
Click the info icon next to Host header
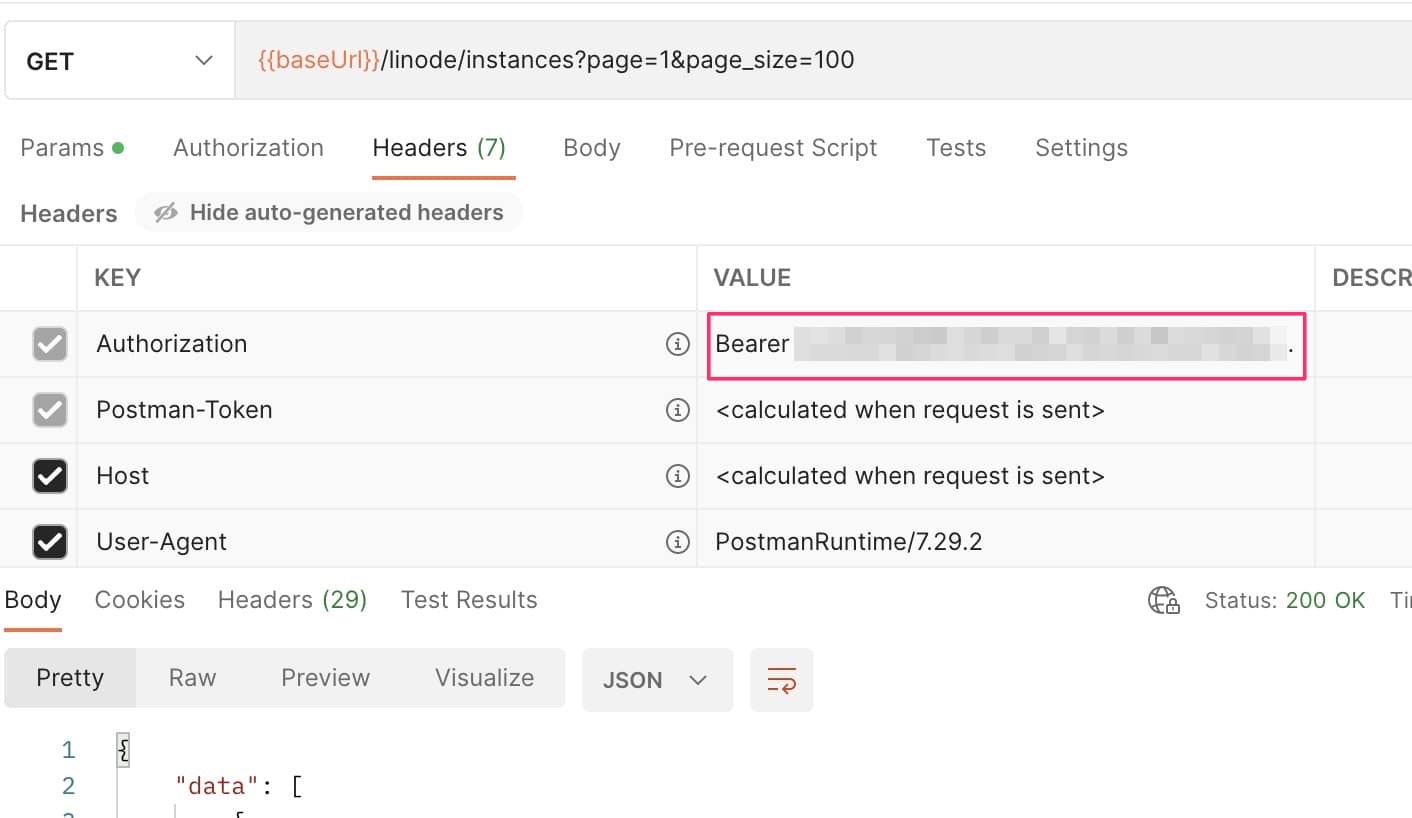[x=677, y=476]
